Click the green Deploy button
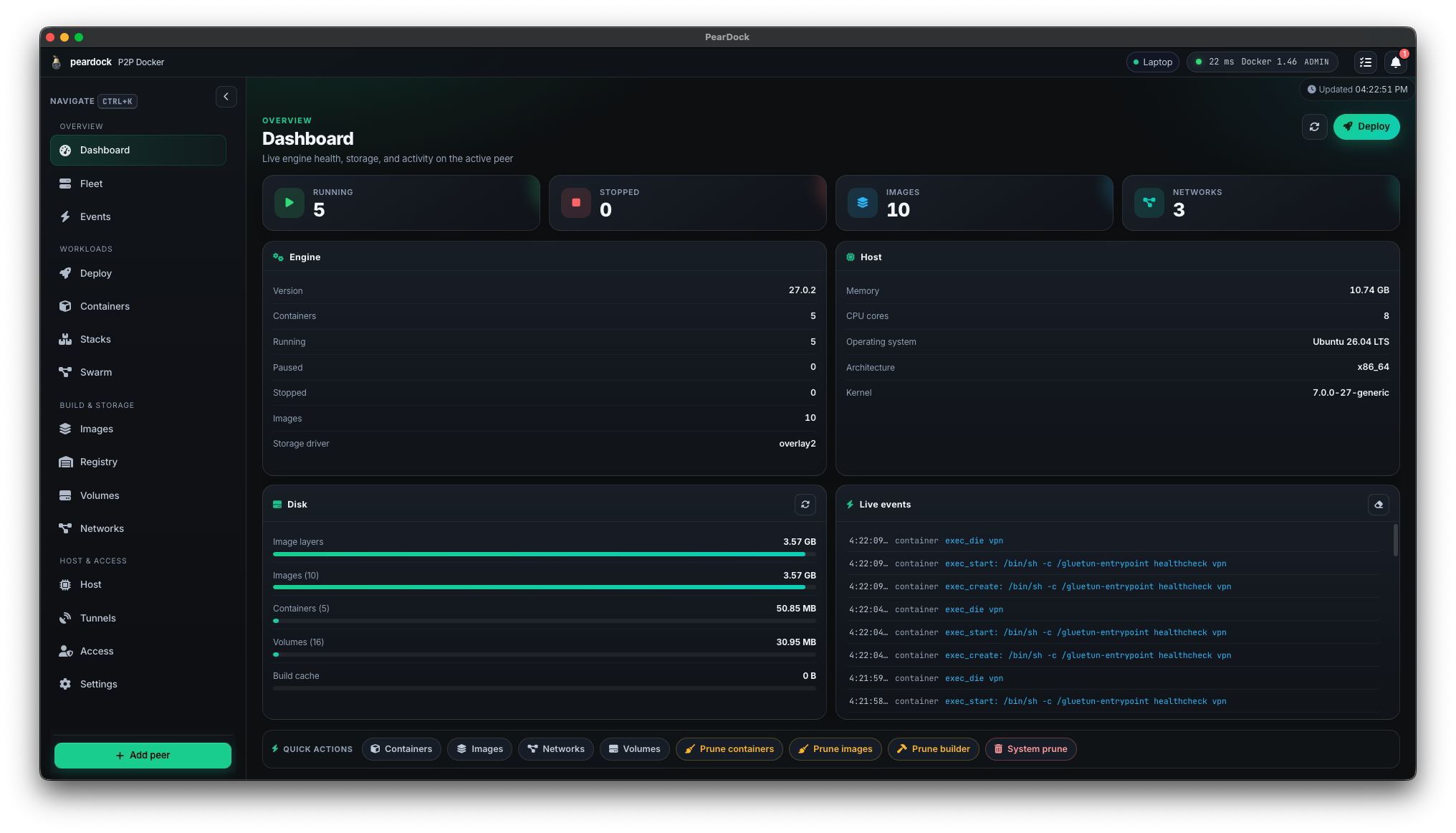 1366,127
